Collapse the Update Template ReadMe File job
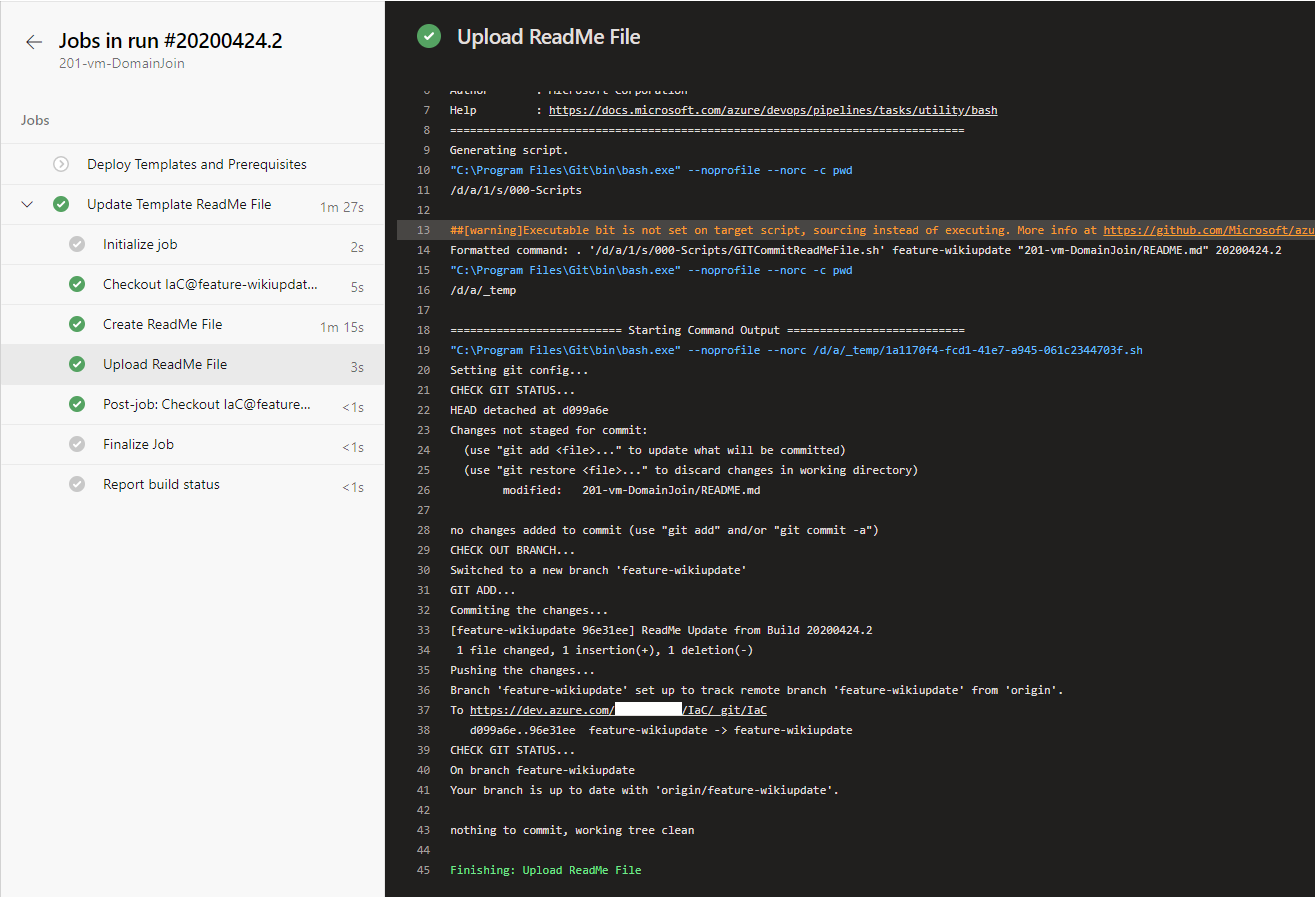Screen dimensions: 1315x897 [27, 204]
